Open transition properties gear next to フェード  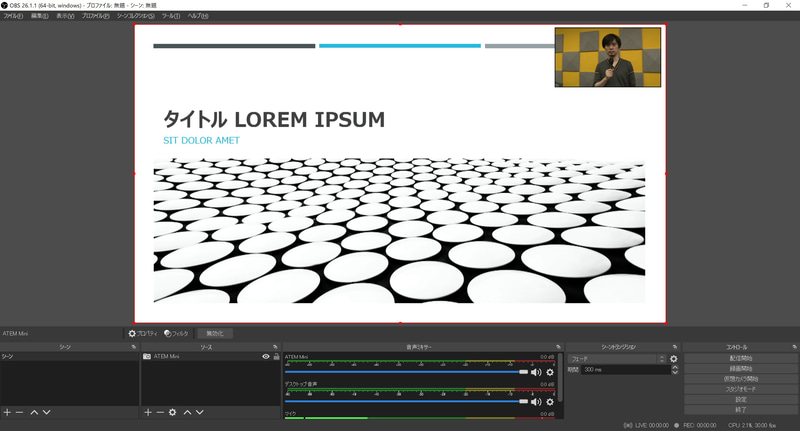coord(673,359)
